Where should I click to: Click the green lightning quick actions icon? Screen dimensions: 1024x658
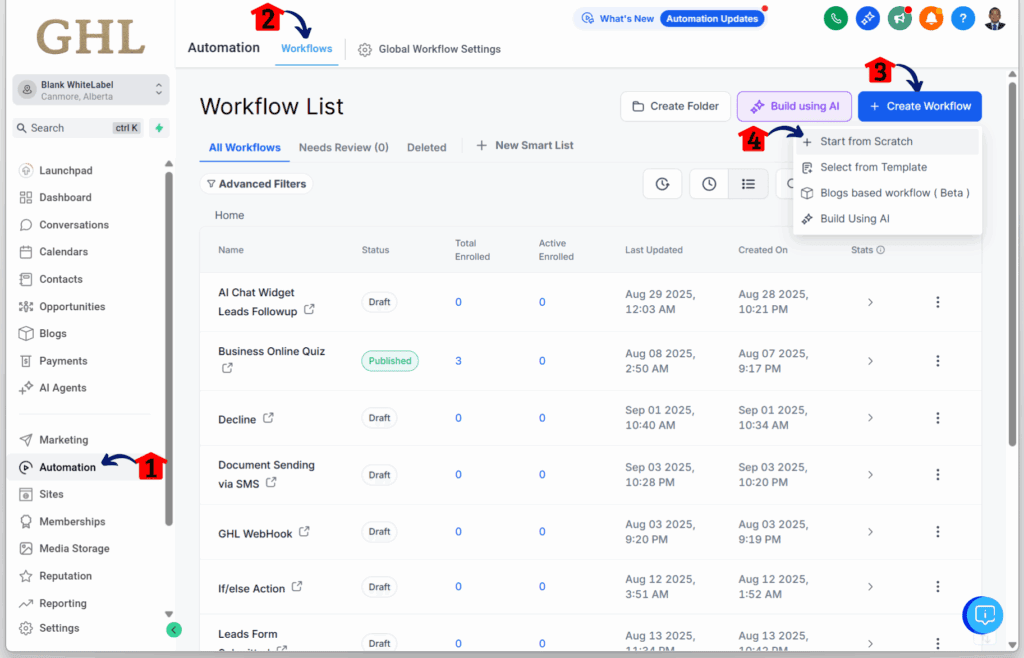pyautogui.click(x=159, y=128)
